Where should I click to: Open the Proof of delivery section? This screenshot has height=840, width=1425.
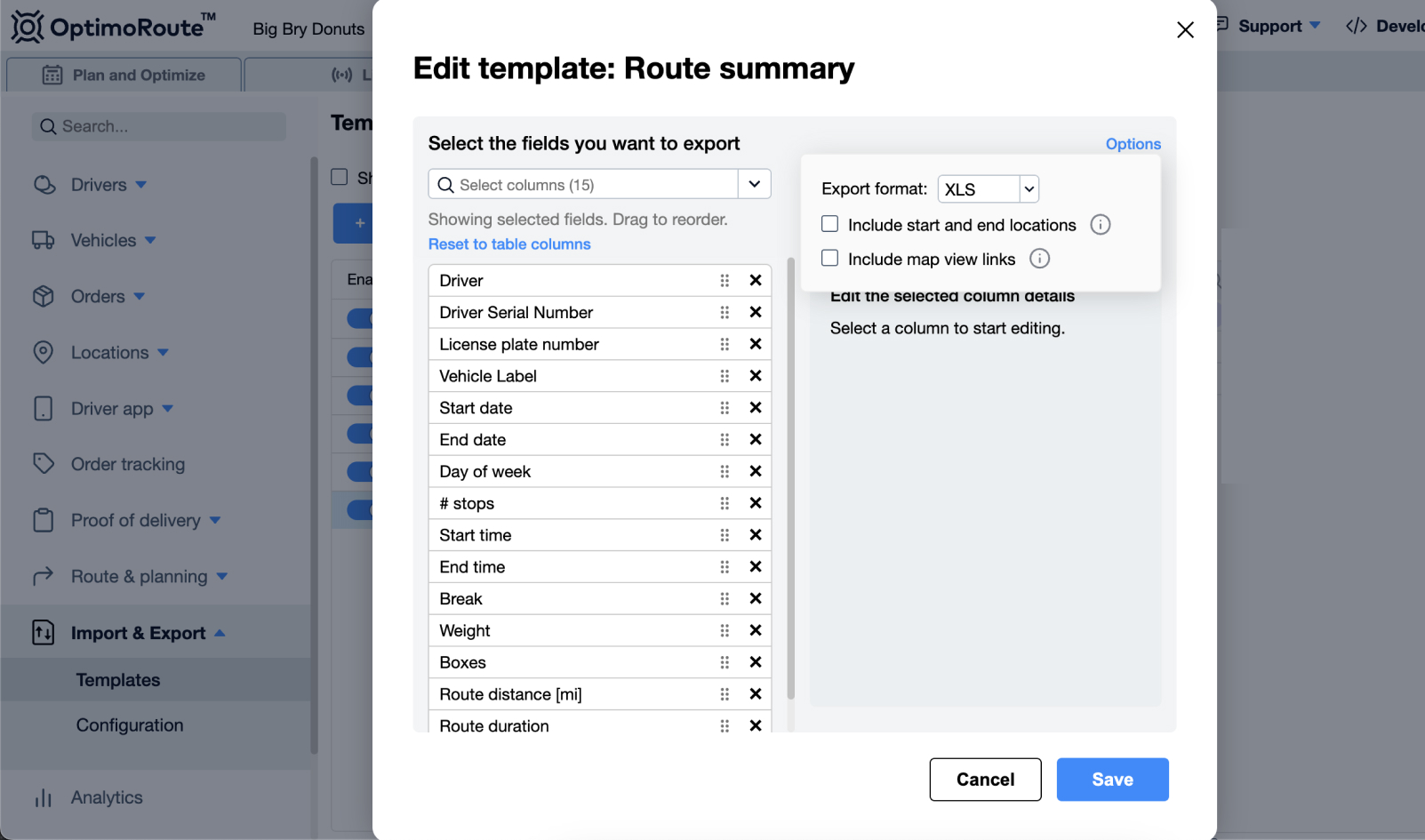[x=136, y=520]
